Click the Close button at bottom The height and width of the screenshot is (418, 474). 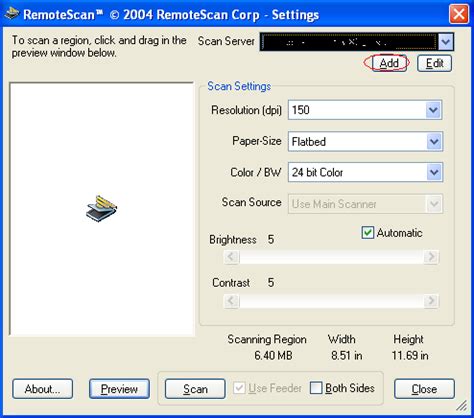point(424,389)
